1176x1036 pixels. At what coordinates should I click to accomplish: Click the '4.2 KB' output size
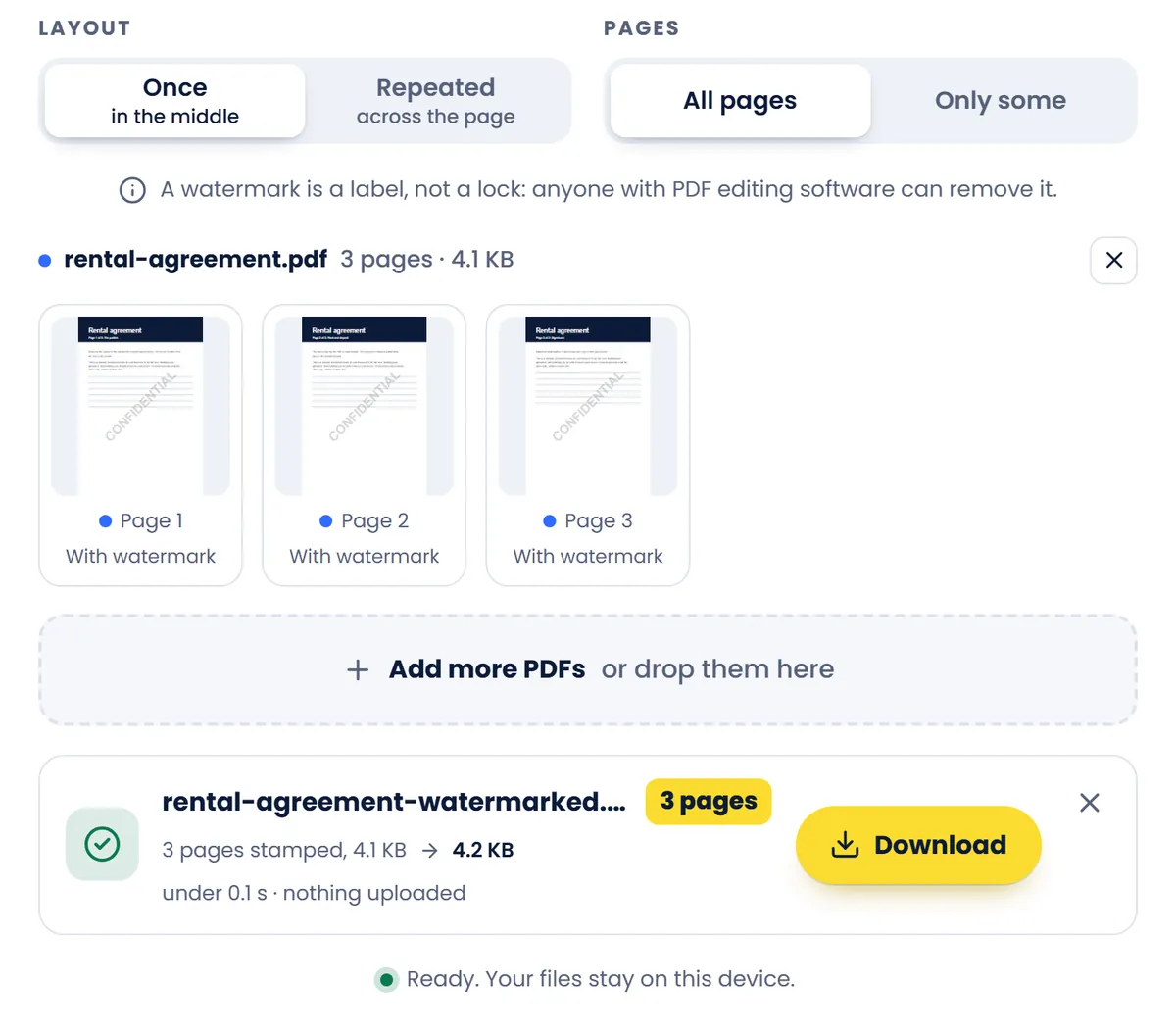[x=483, y=850]
